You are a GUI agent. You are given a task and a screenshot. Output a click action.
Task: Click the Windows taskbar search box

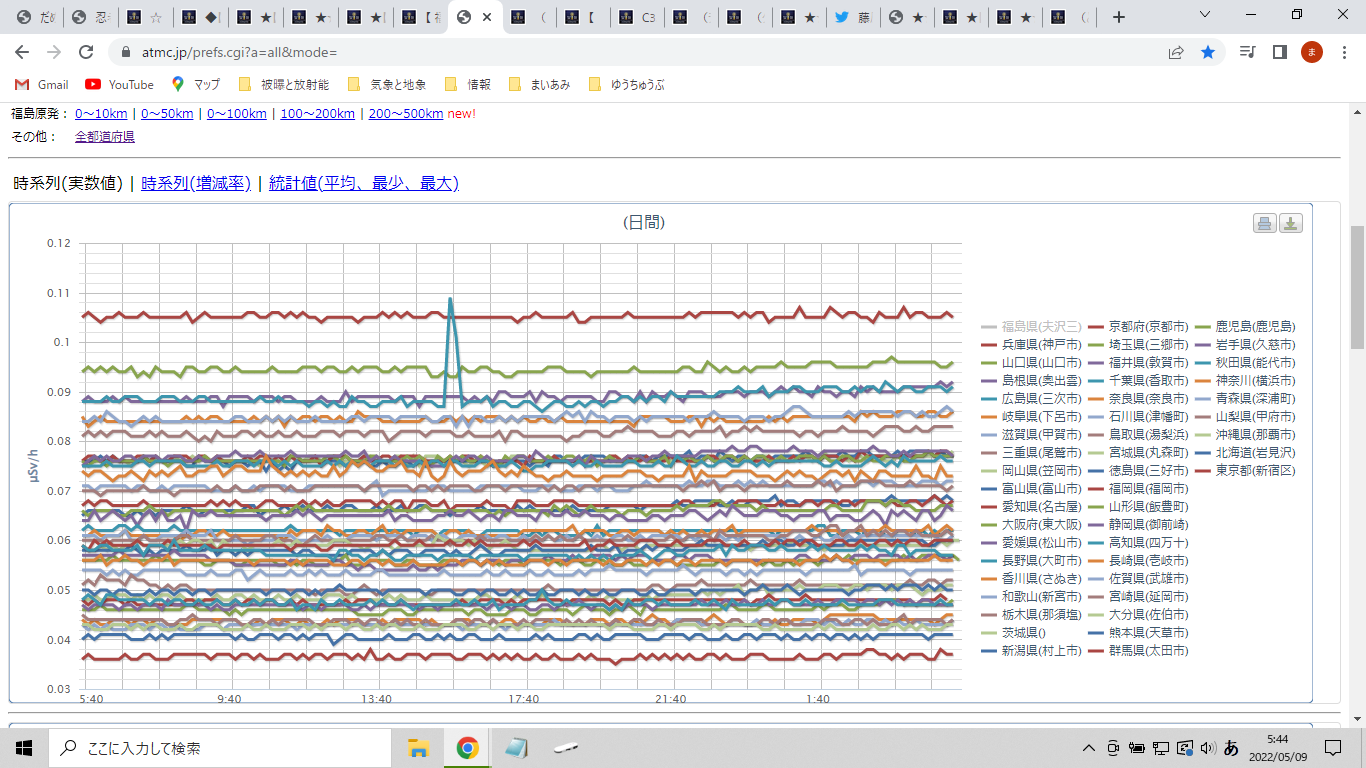220,748
